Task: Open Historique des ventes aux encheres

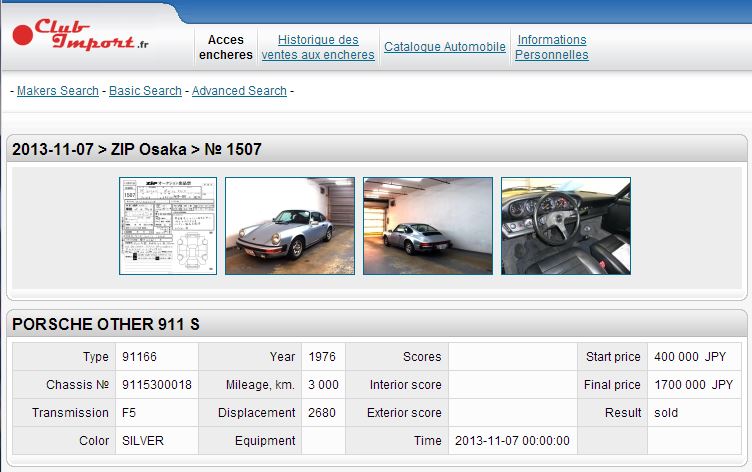Action: [318, 47]
